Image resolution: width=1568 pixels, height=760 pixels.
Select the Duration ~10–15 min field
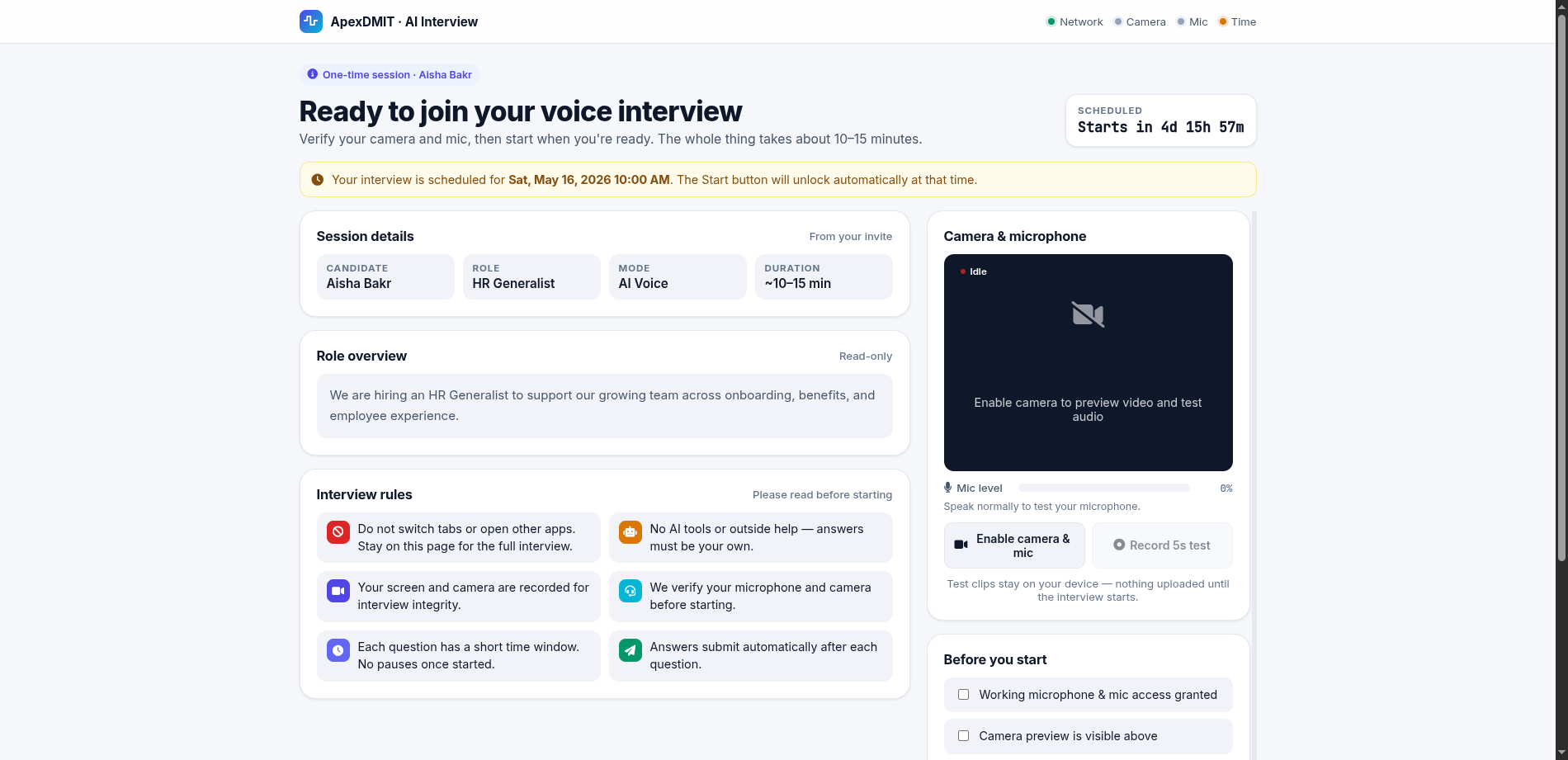point(824,276)
